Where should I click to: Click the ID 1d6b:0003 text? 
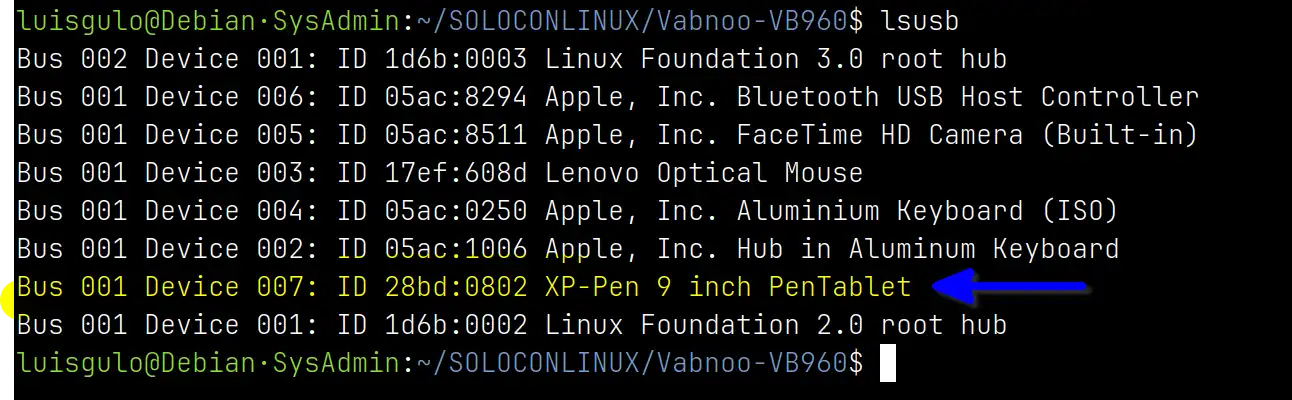pos(432,60)
